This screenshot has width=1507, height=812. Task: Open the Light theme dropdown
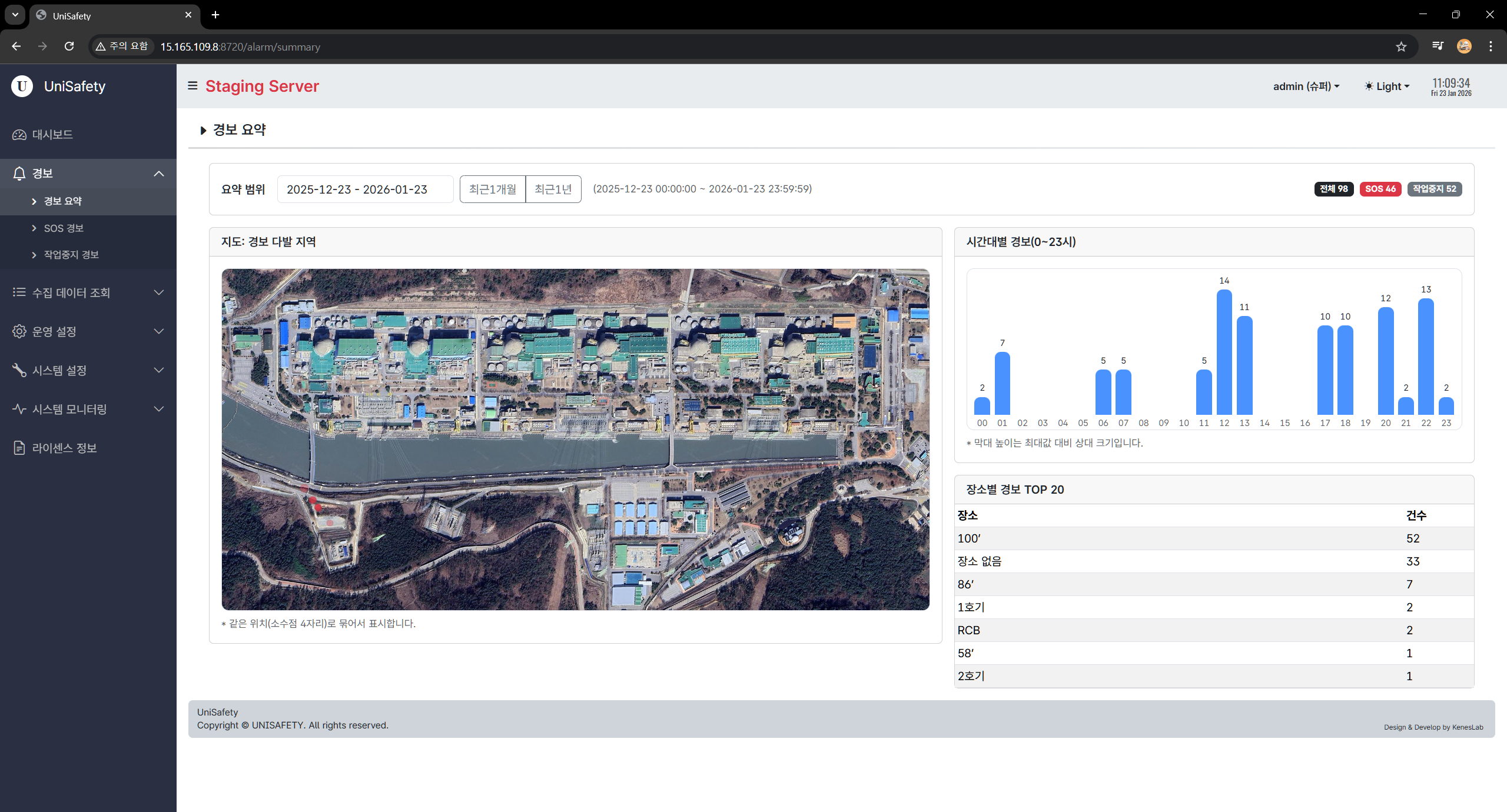pos(1387,86)
